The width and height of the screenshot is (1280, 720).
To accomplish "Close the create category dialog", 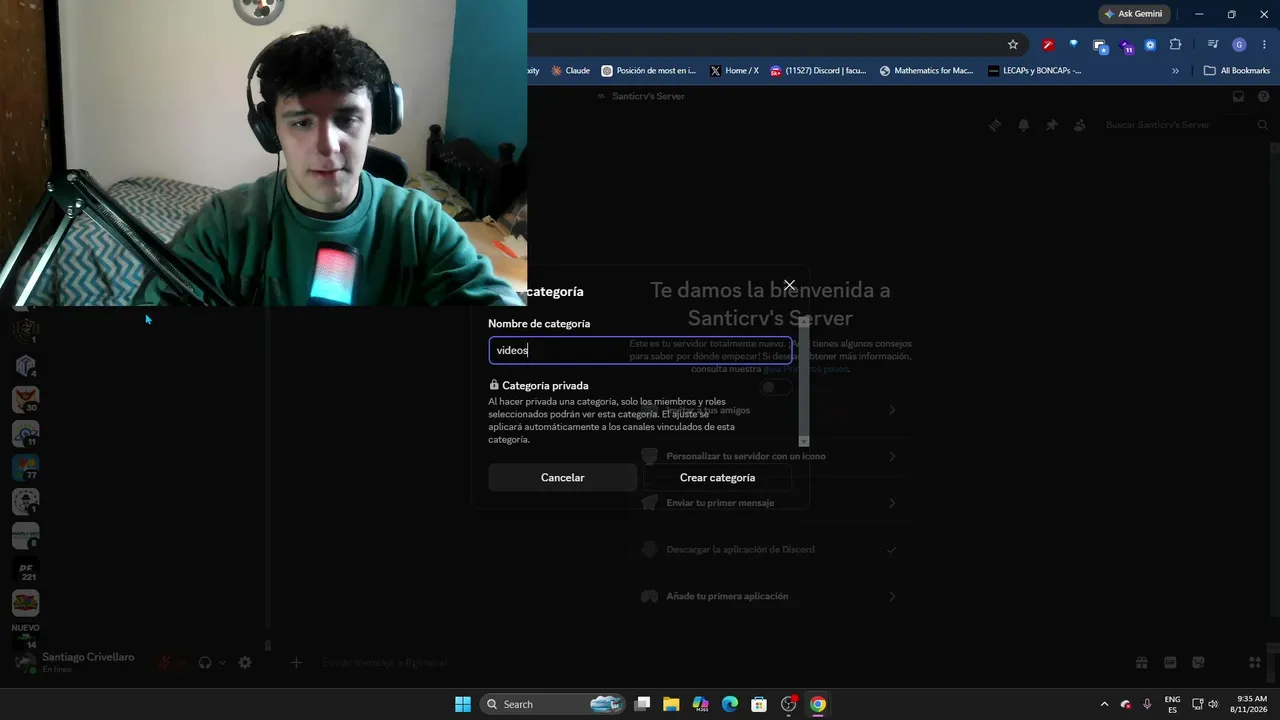I will (789, 285).
